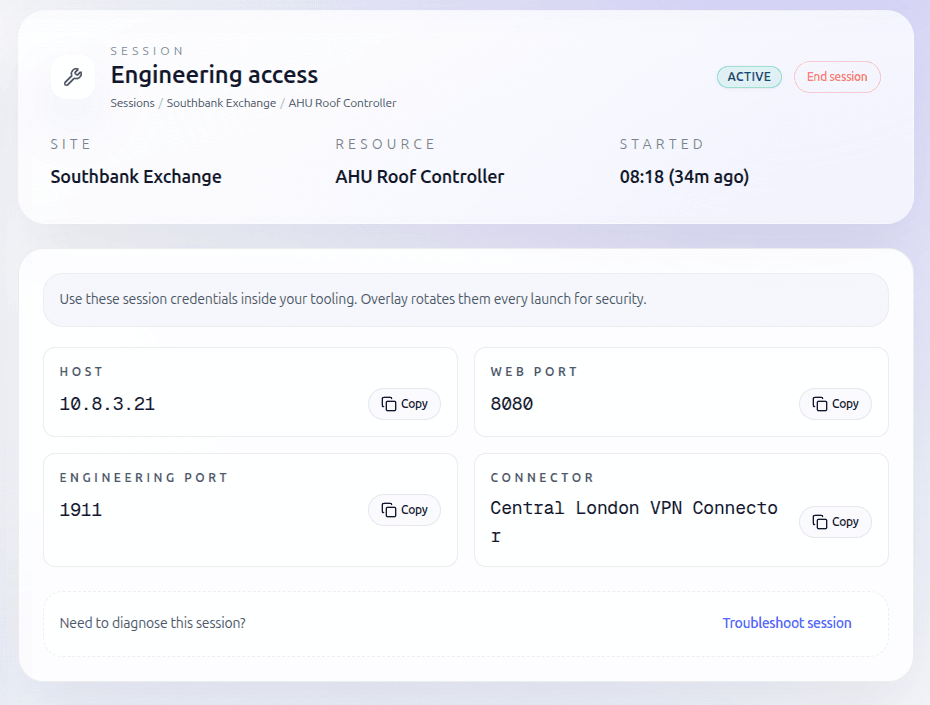Click the 1911 engineering port value
The image size is (930, 705).
tap(81, 510)
